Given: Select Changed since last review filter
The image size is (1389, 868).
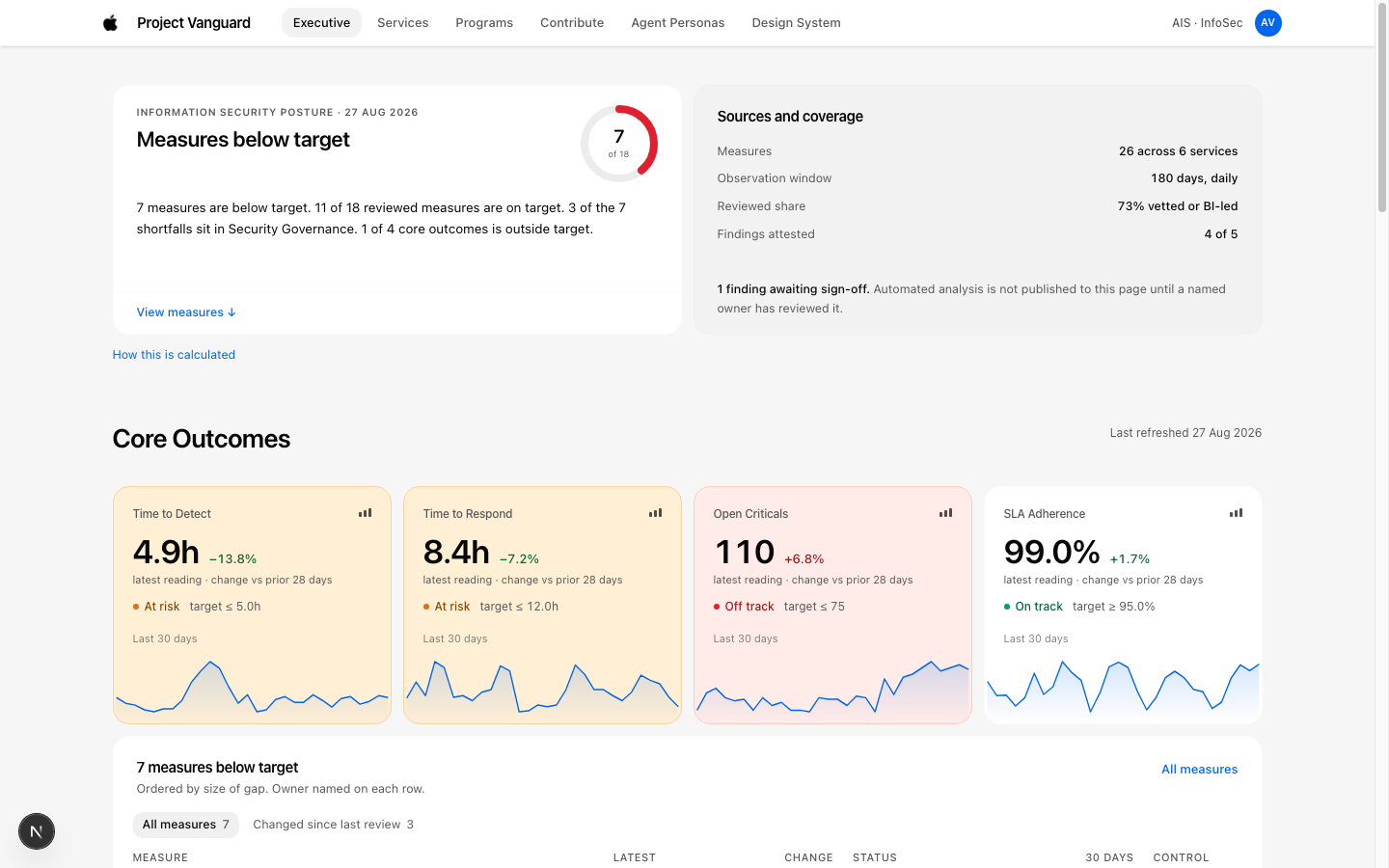Looking at the screenshot, I should [333, 825].
